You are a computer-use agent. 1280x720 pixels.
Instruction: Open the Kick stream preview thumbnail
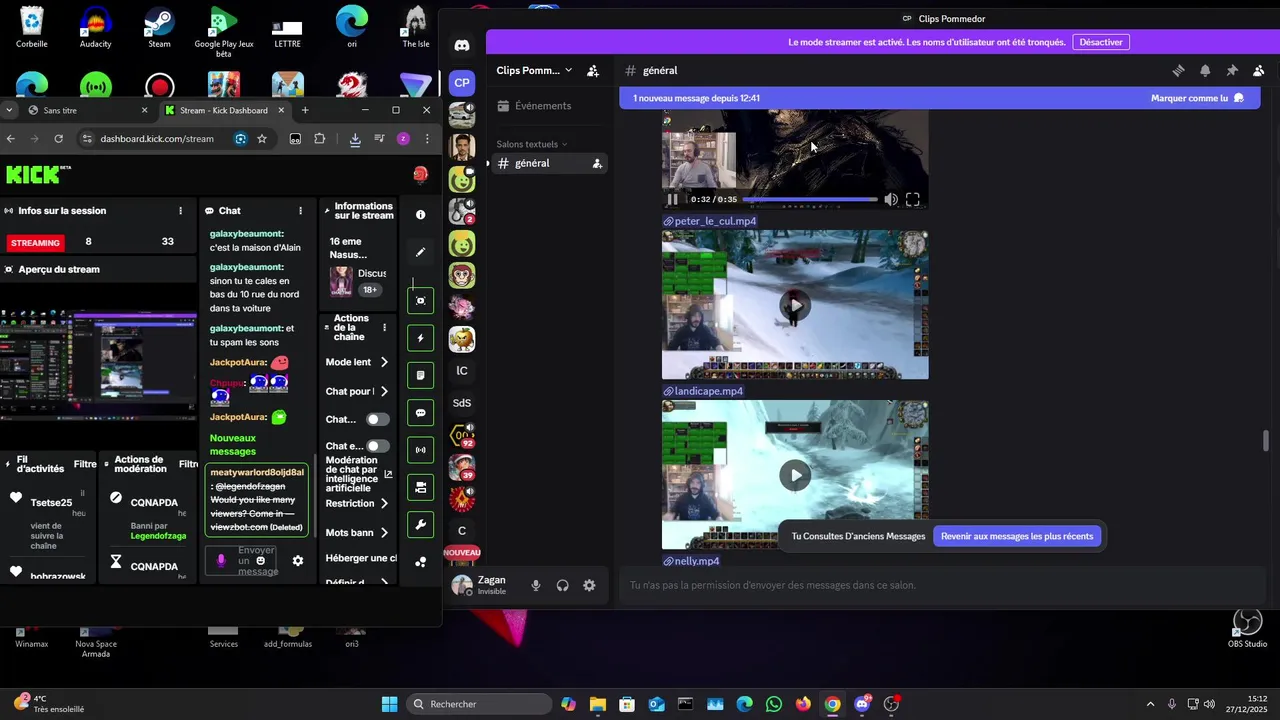pos(98,363)
